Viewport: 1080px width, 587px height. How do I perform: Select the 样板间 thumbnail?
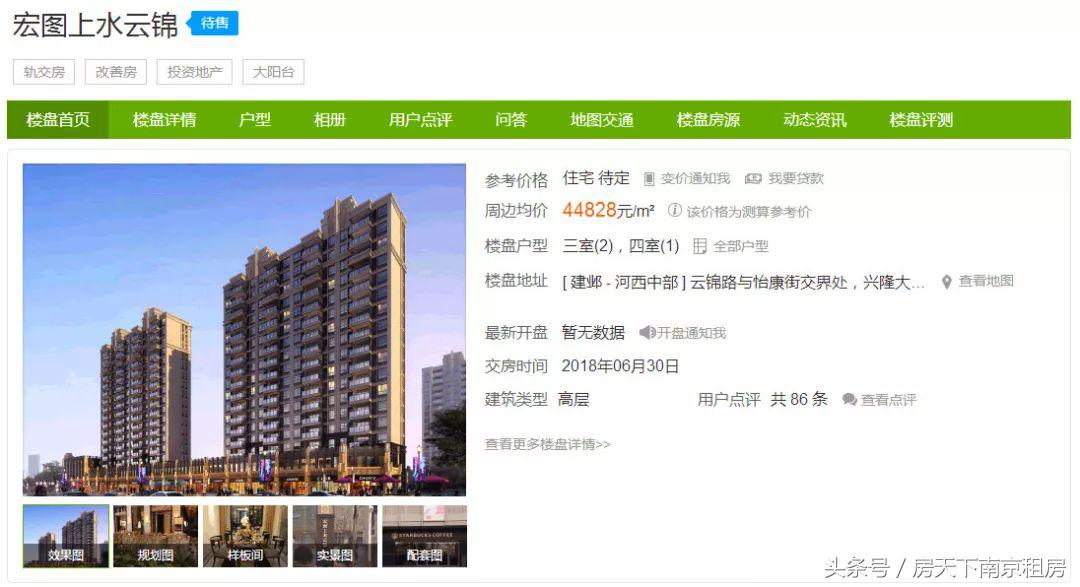click(x=245, y=536)
